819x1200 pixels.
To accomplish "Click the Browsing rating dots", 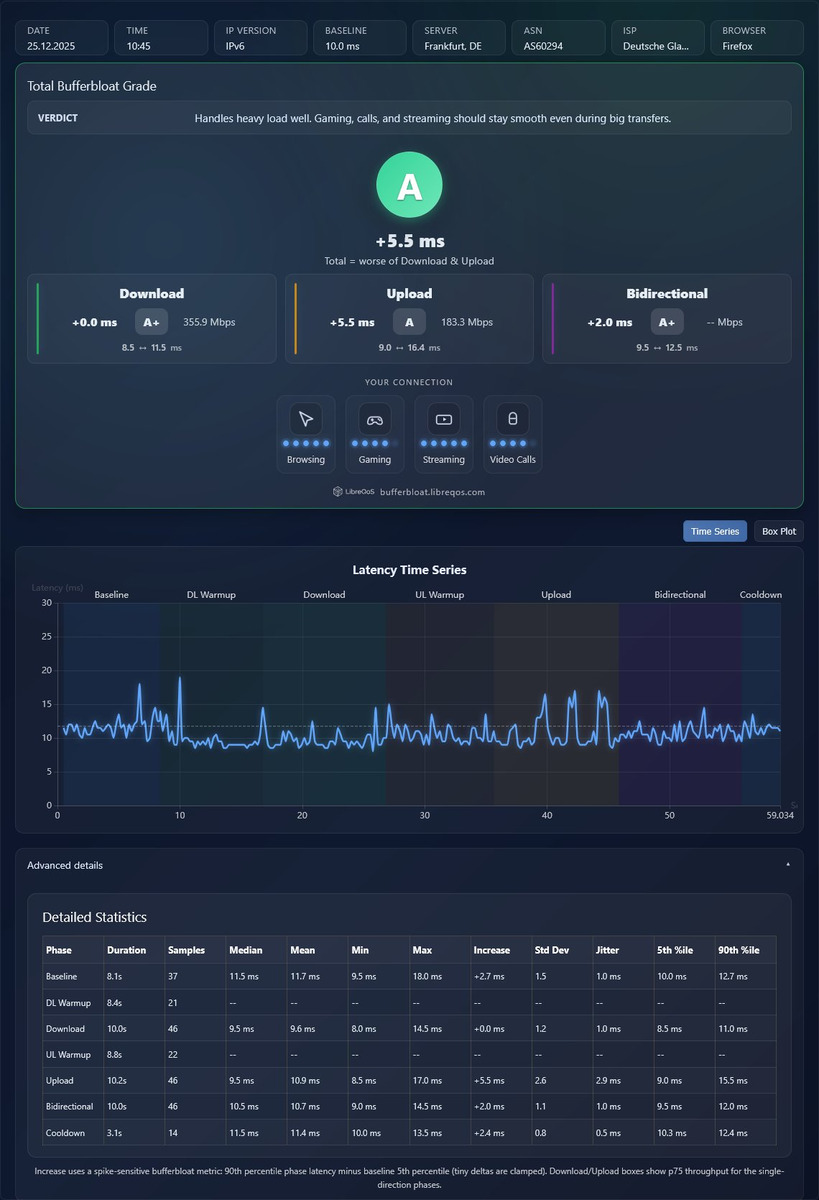I will click(x=306, y=443).
